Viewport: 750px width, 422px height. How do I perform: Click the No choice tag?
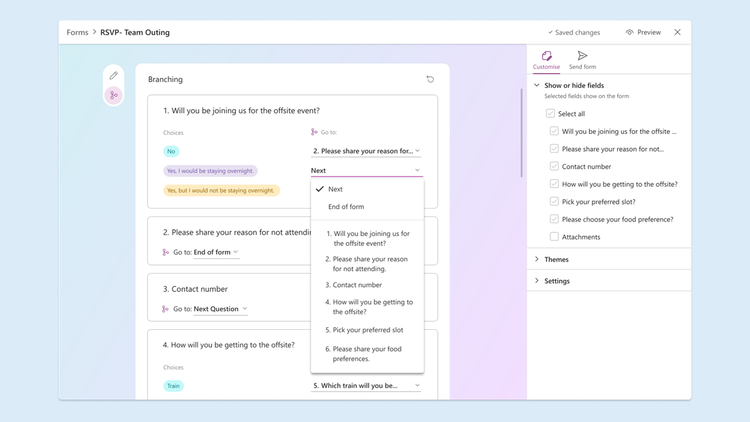(171, 151)
